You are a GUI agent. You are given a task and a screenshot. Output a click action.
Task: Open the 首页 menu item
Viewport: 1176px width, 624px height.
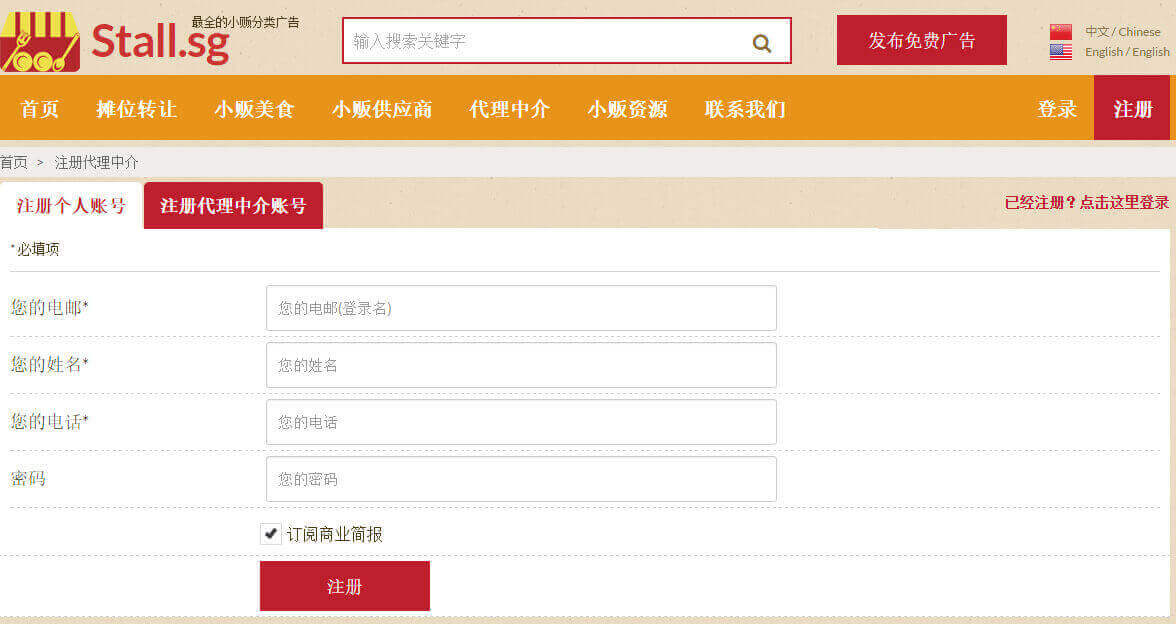coord(40,109)
